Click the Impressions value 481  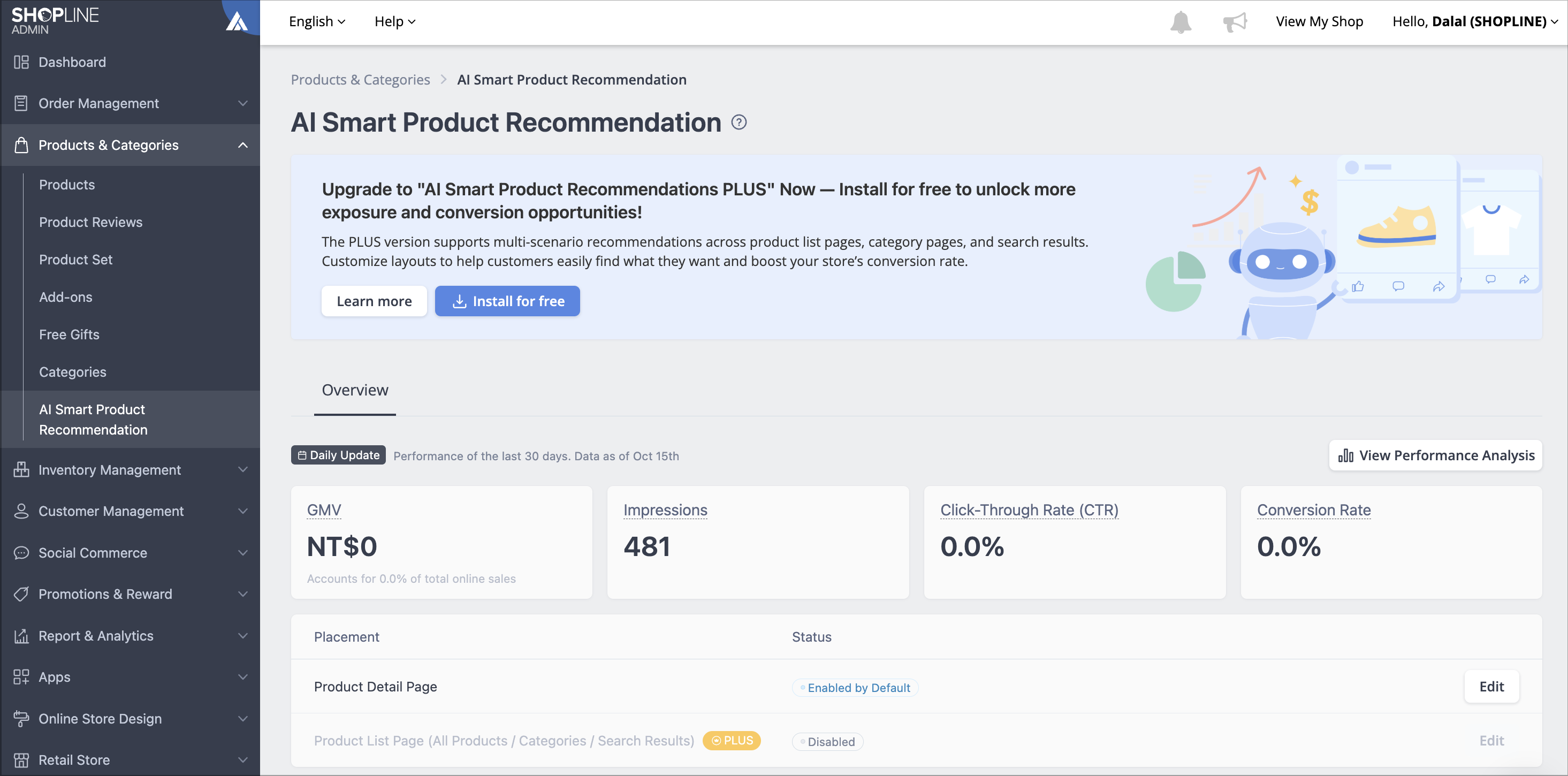point(646,546)
